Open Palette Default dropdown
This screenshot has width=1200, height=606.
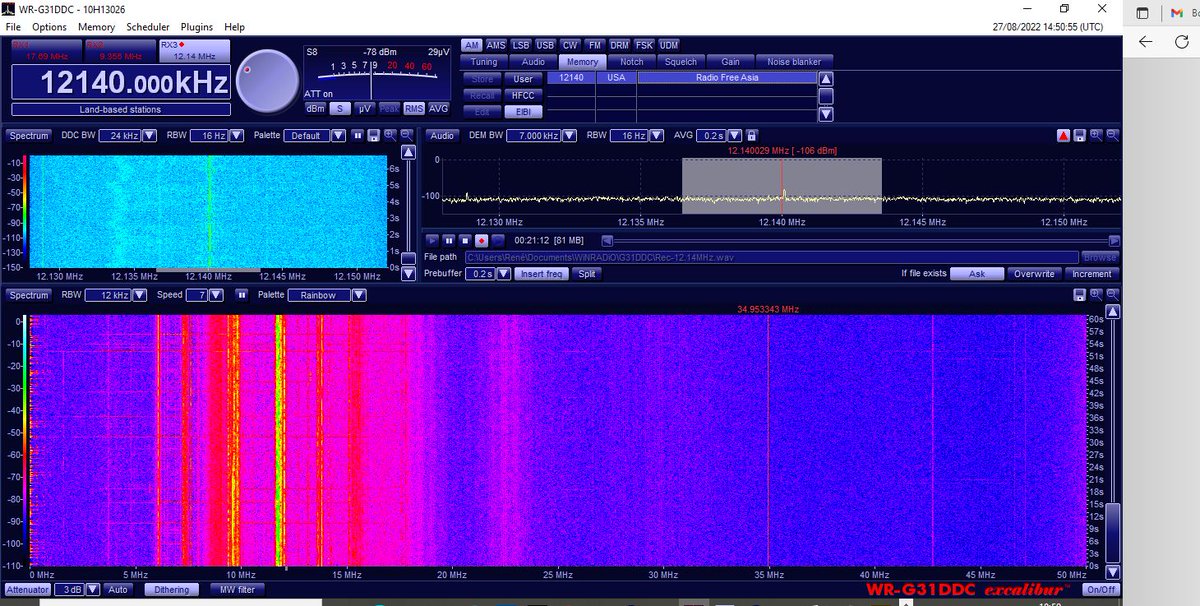(x=338, y=135)
